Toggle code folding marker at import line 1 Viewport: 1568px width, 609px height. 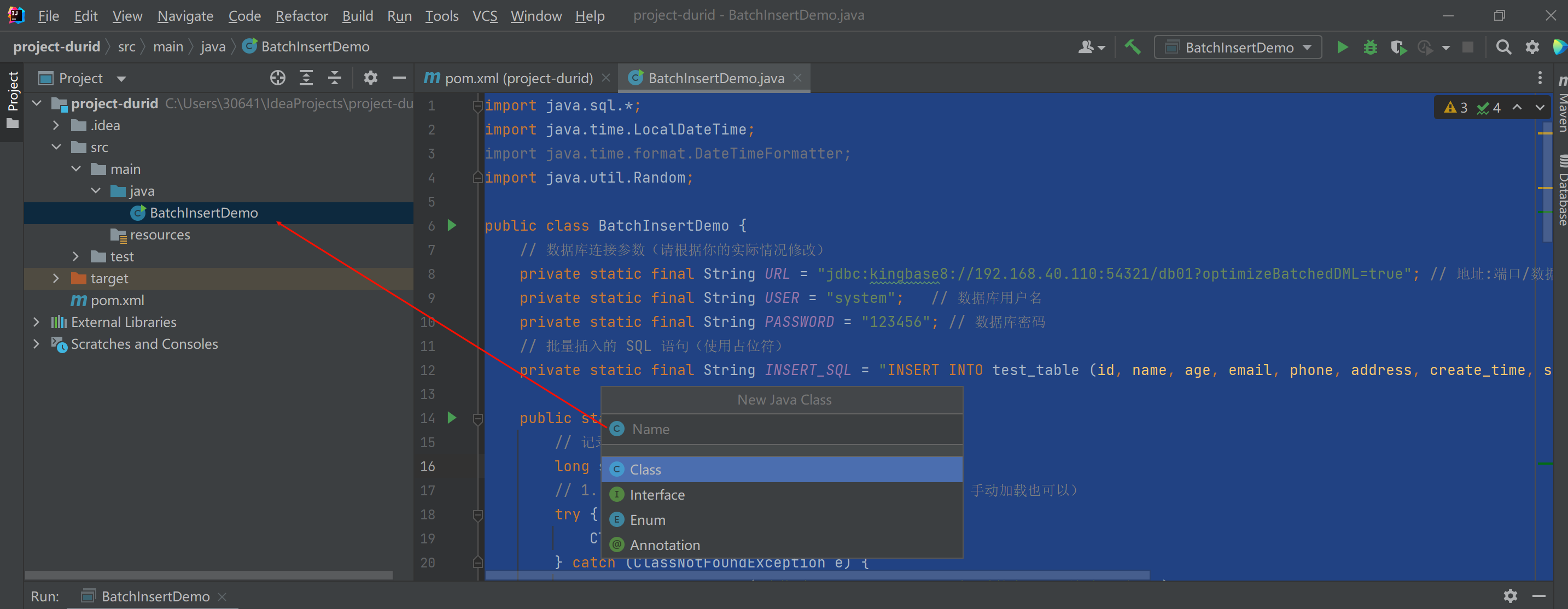478,107
